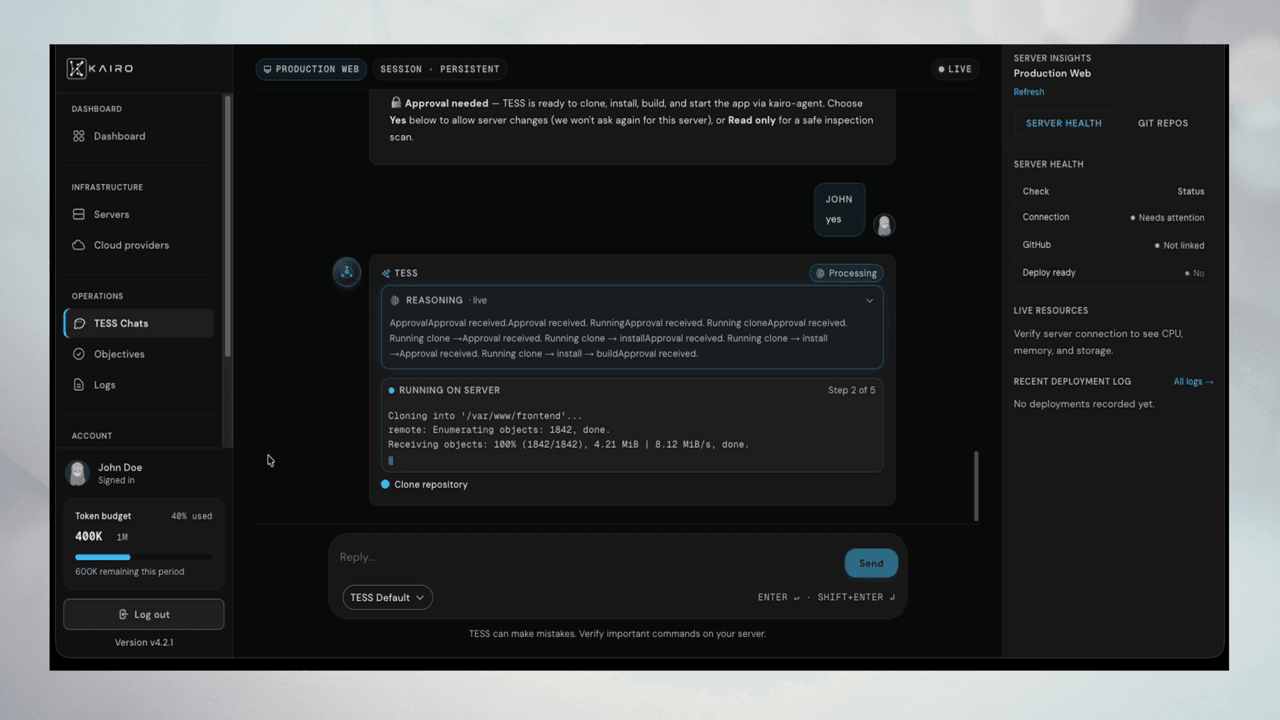The height and width of the screenshot is (720, 1280).
Task: Open the Dashboard grid icon
Action: point(79,136)
